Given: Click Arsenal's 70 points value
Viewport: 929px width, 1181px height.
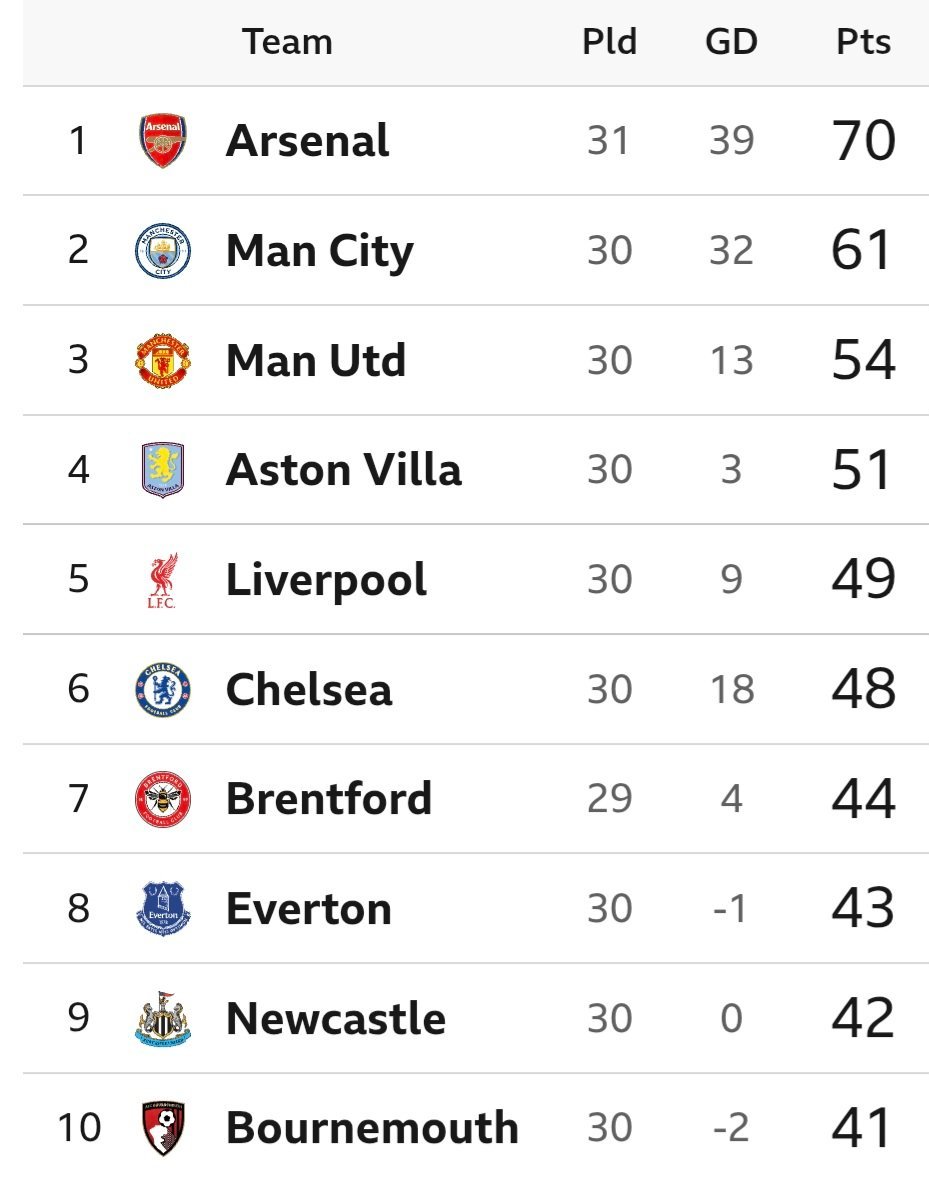Looking at the screenshot, I should 863,141.
